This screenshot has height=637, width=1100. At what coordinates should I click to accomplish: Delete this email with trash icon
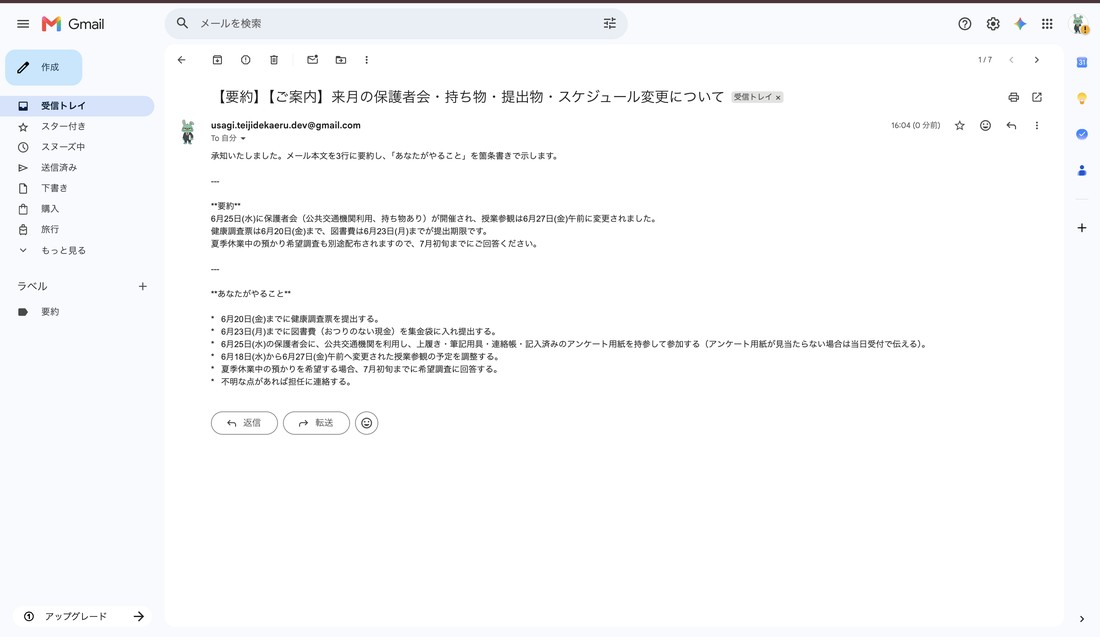tap(274, 60)
